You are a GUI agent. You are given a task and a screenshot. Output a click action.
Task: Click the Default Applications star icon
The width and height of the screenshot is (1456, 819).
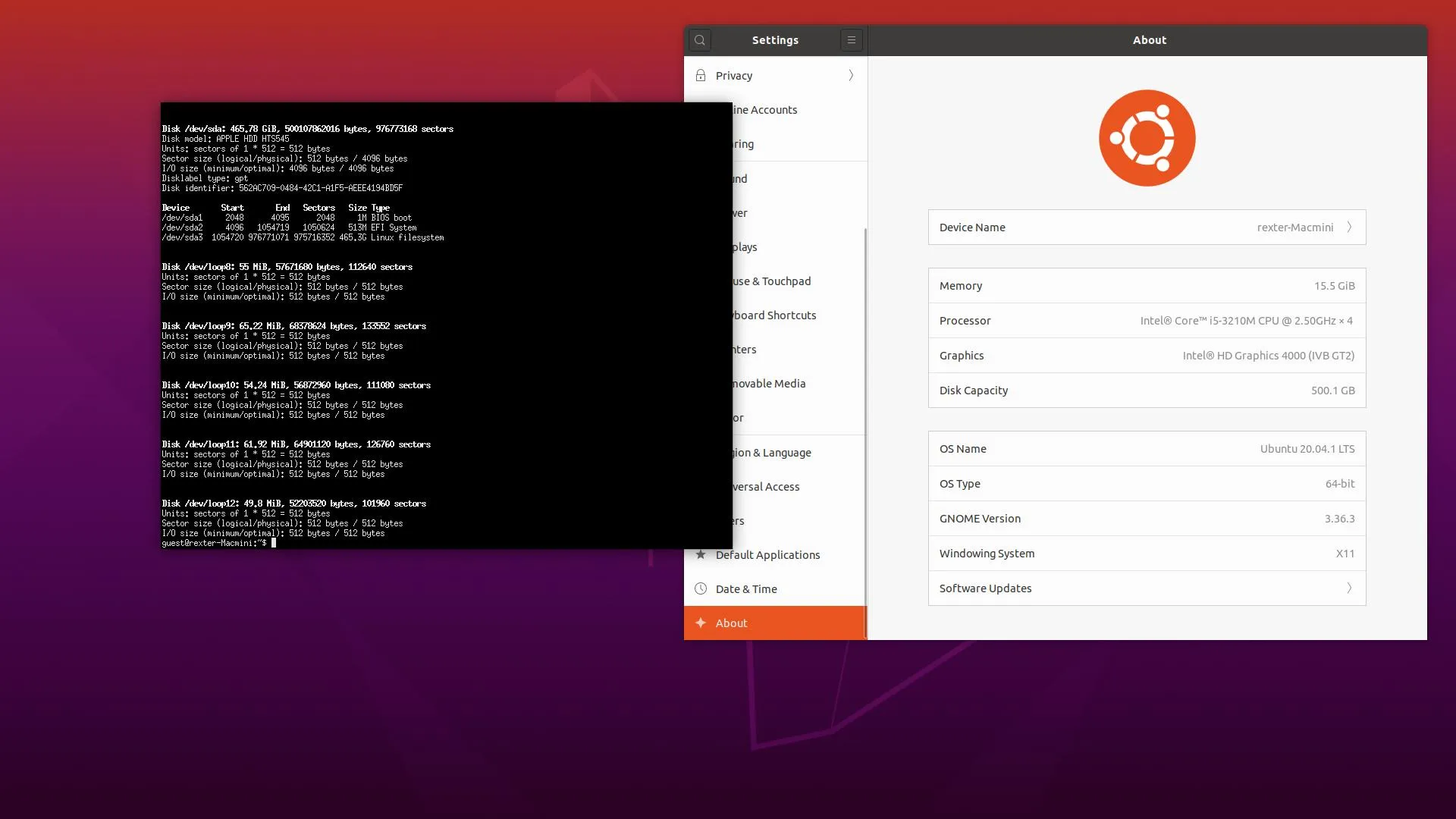point(701,555)
